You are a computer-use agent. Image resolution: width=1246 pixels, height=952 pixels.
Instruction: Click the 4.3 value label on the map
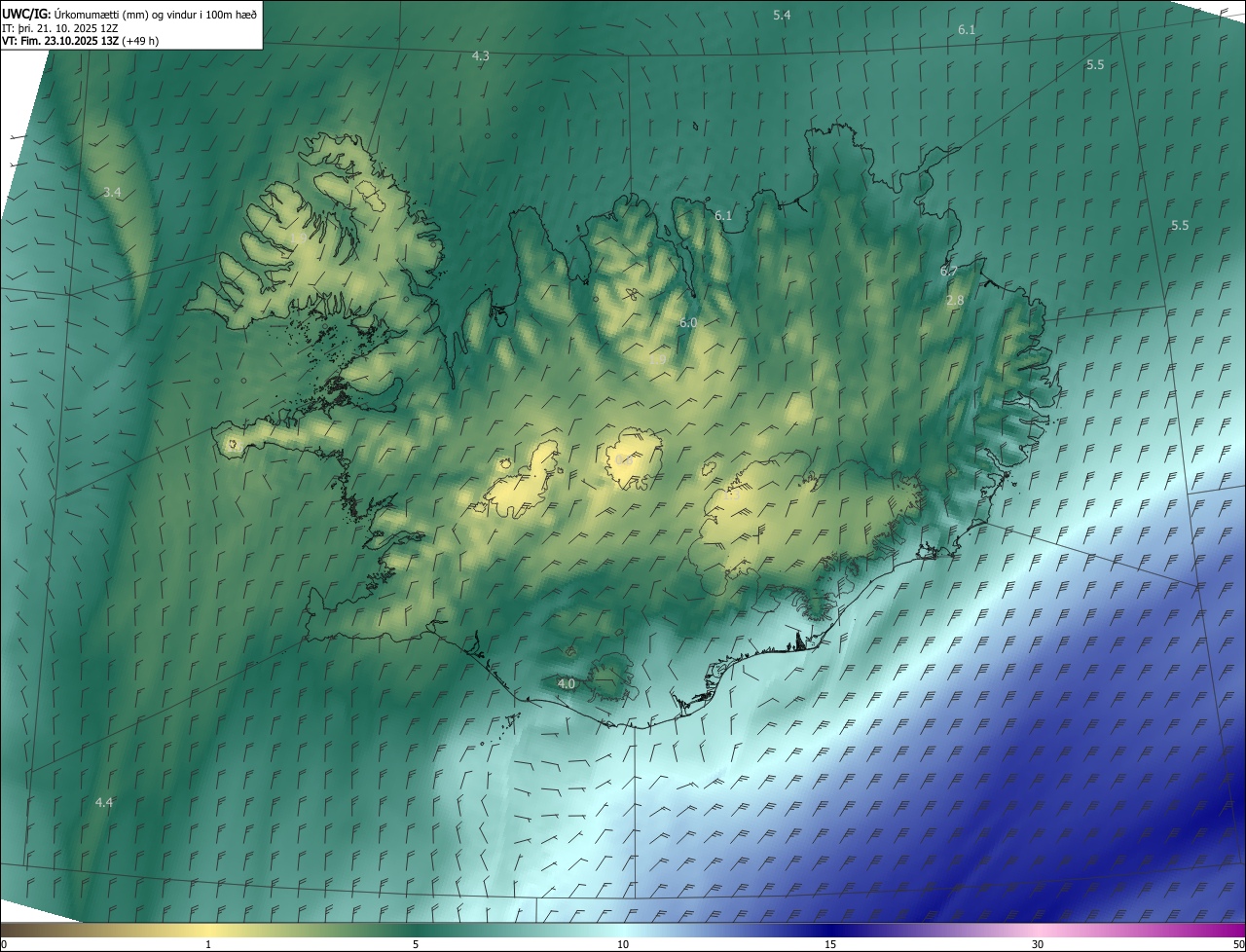click(x=480, y=56)
